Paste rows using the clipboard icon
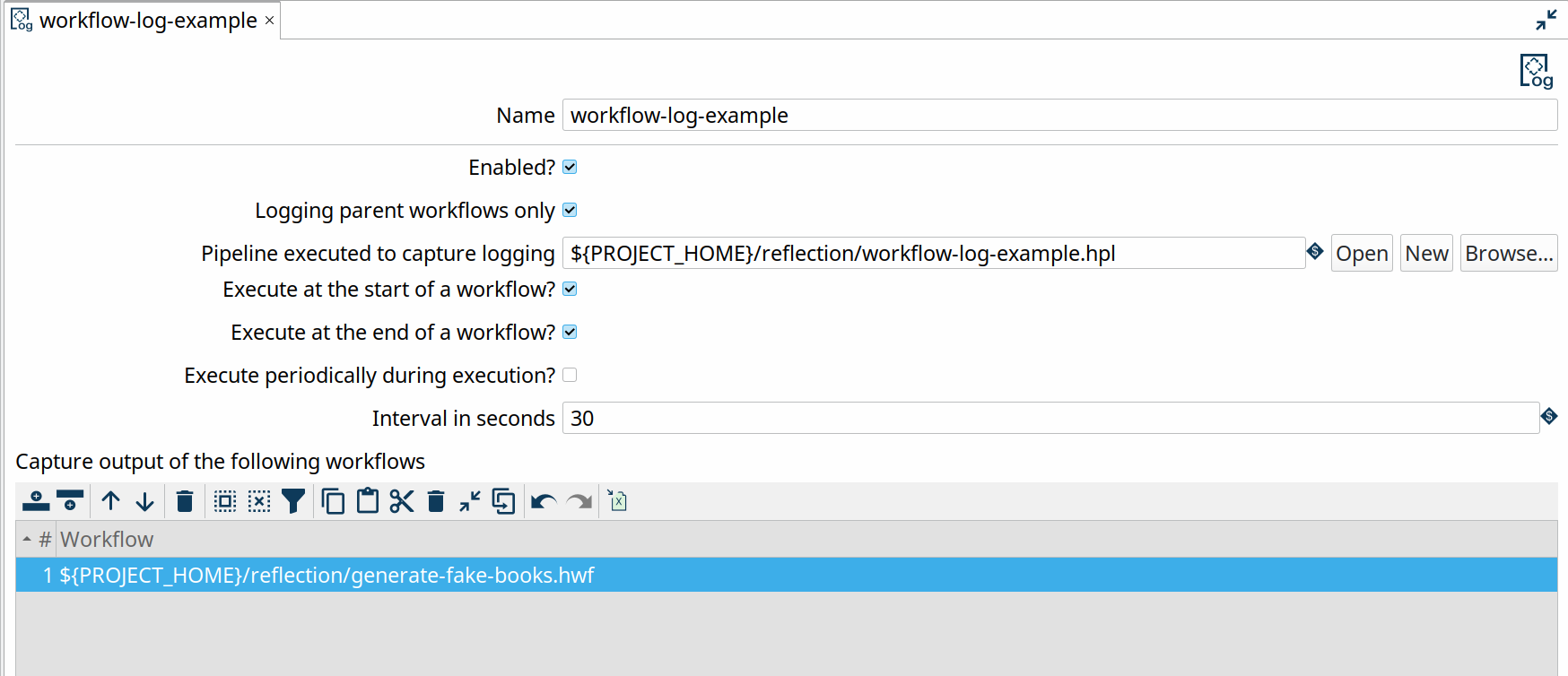1568x676 pixels. 368,500
